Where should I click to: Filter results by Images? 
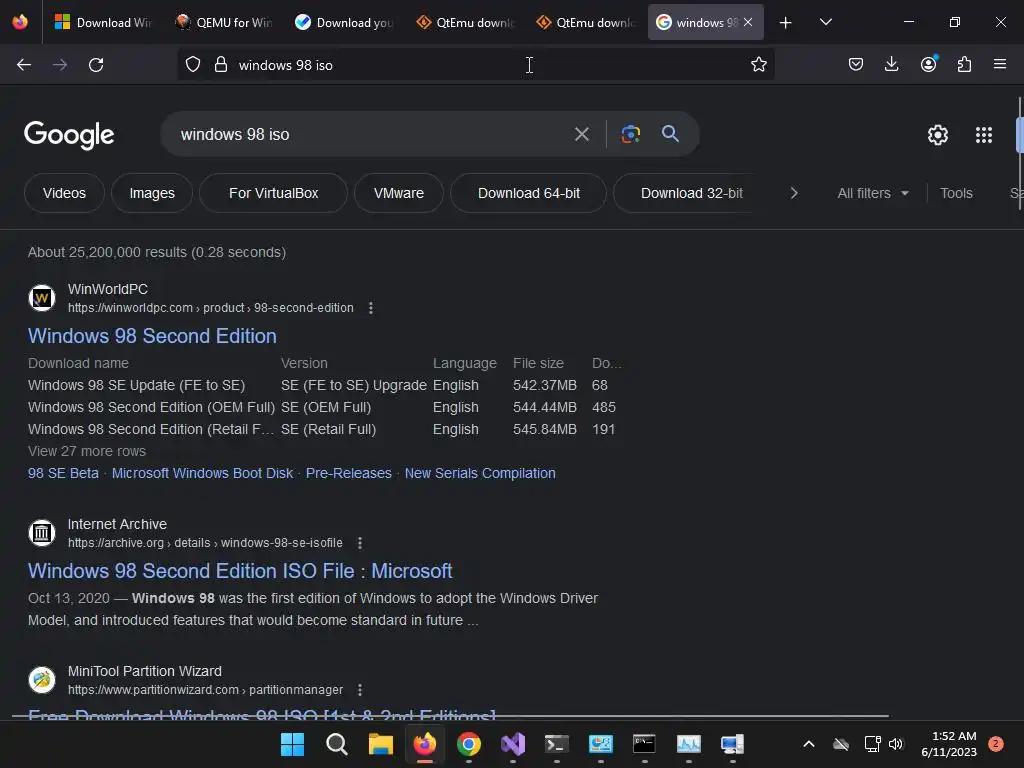[152, 193]
